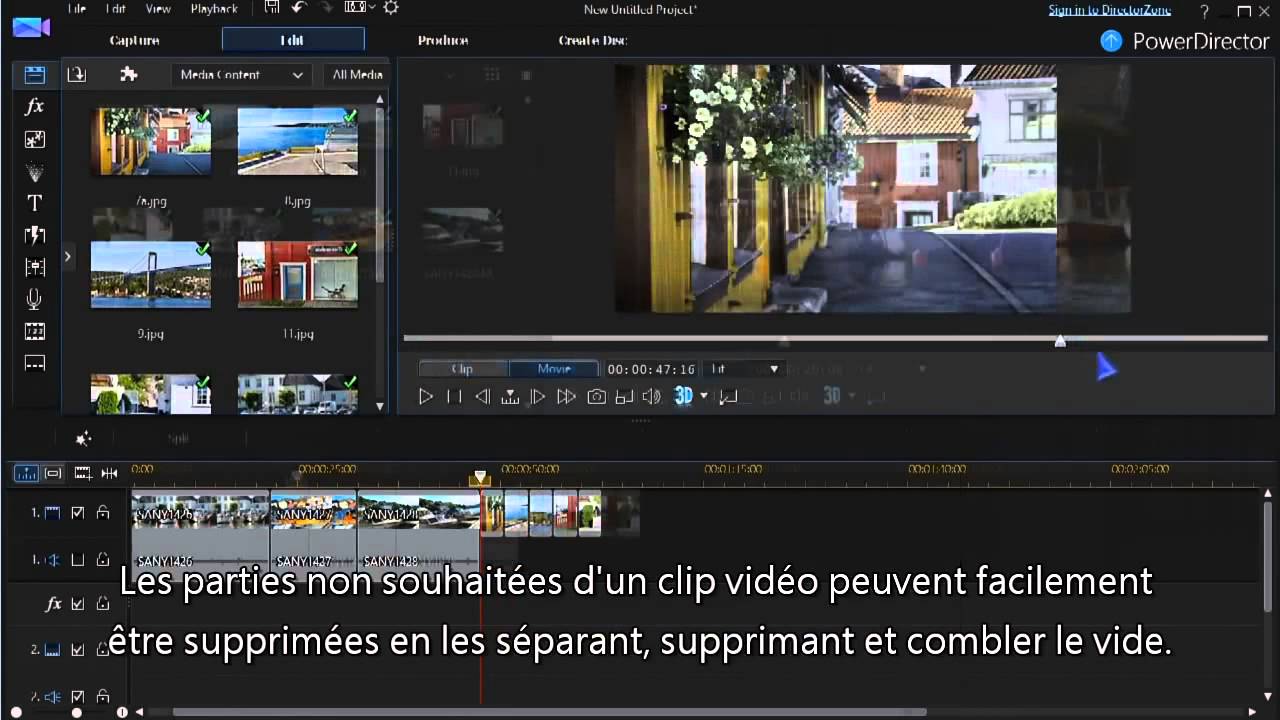This screenshot has width=1280, height=720.
Task: Click the Track Manager add tracks icon
Action: pos(83,473)
